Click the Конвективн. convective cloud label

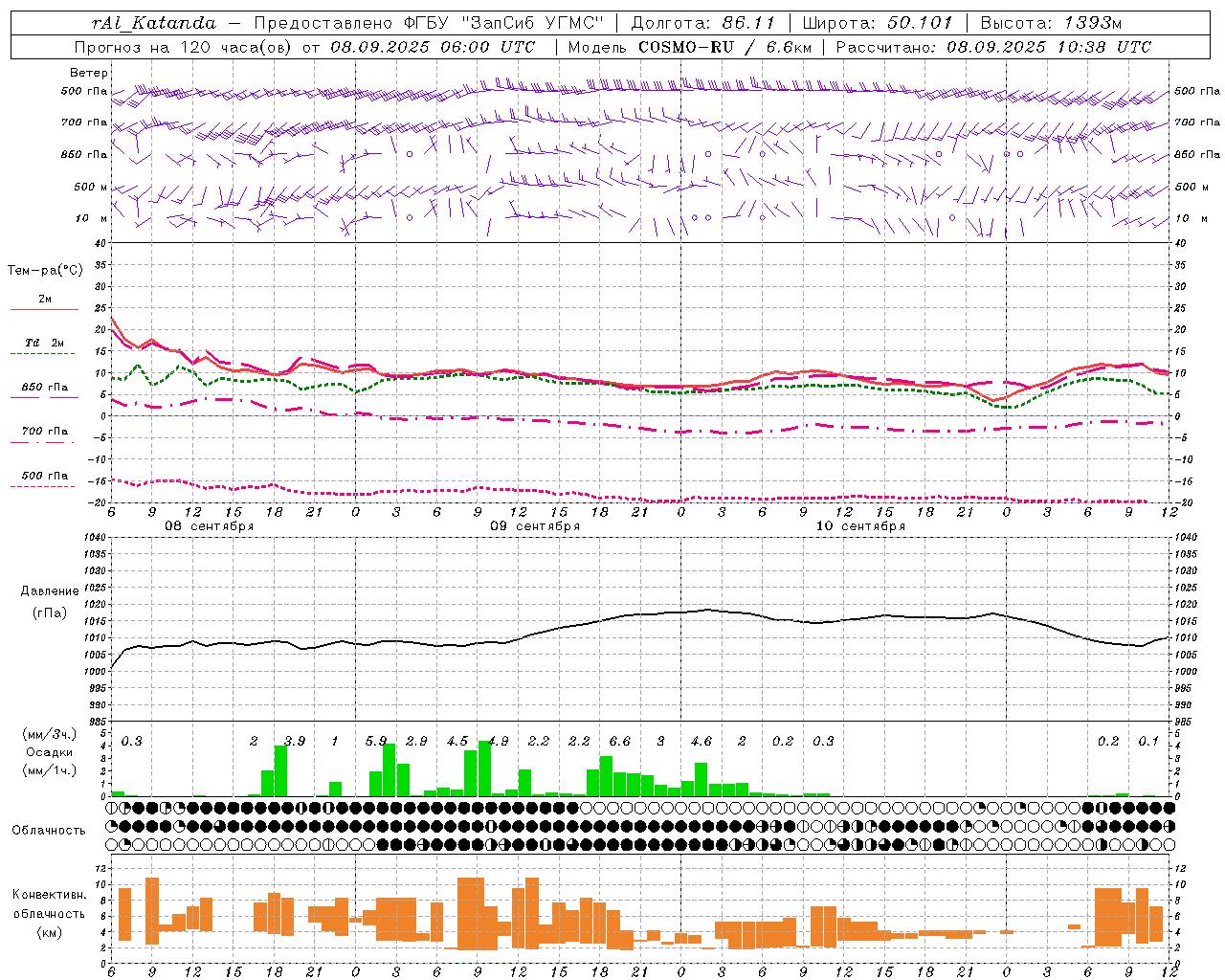pyautogui.click(x=50, y=895)
